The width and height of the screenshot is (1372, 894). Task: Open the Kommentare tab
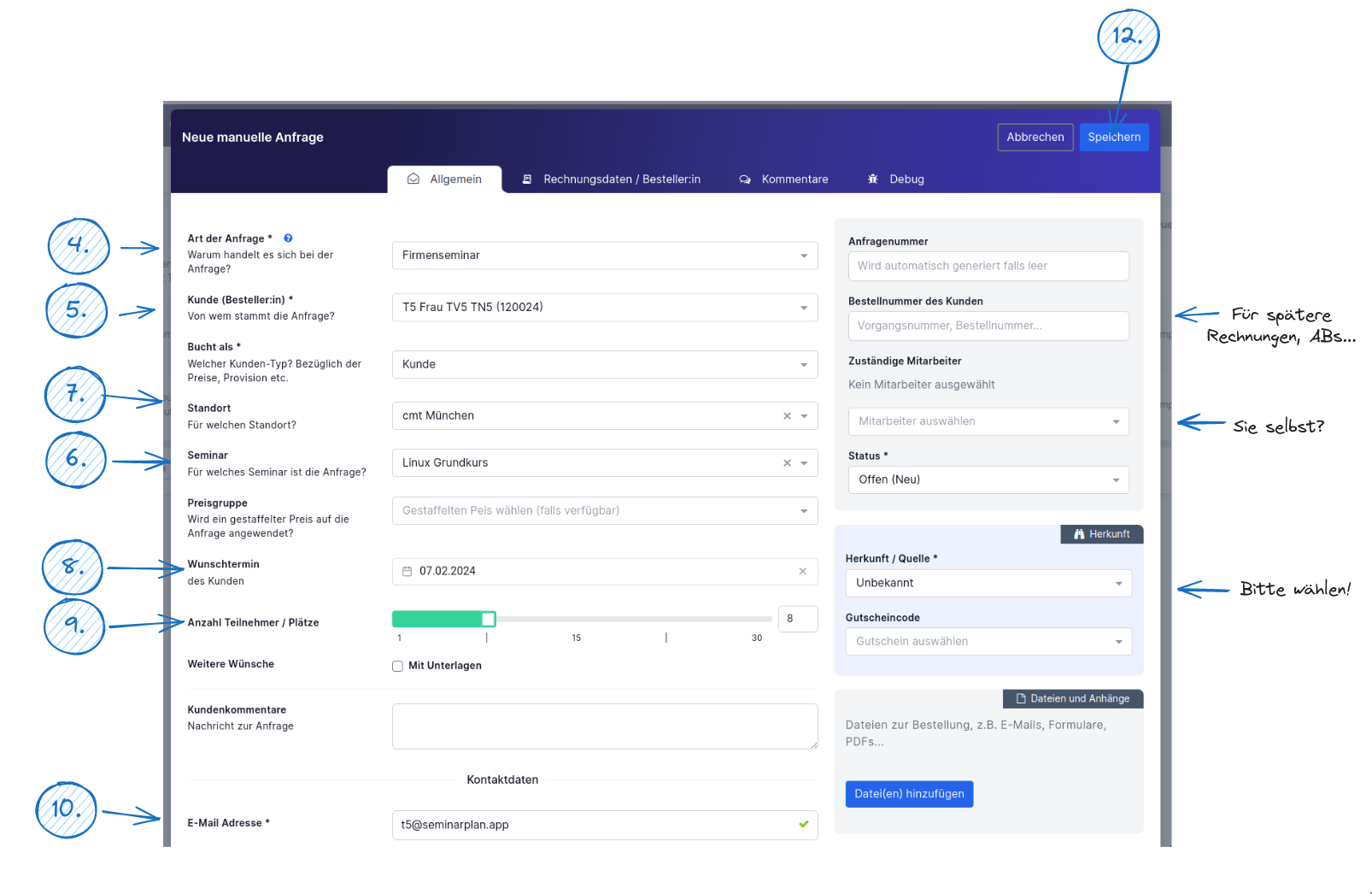[x=783, y=179]
